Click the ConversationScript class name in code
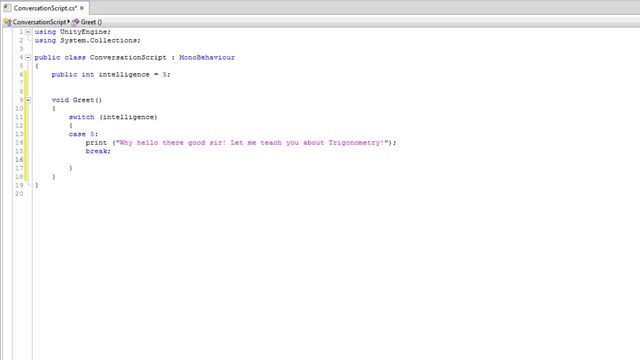Viewport: 640px width, 360px height. (128, 58)
